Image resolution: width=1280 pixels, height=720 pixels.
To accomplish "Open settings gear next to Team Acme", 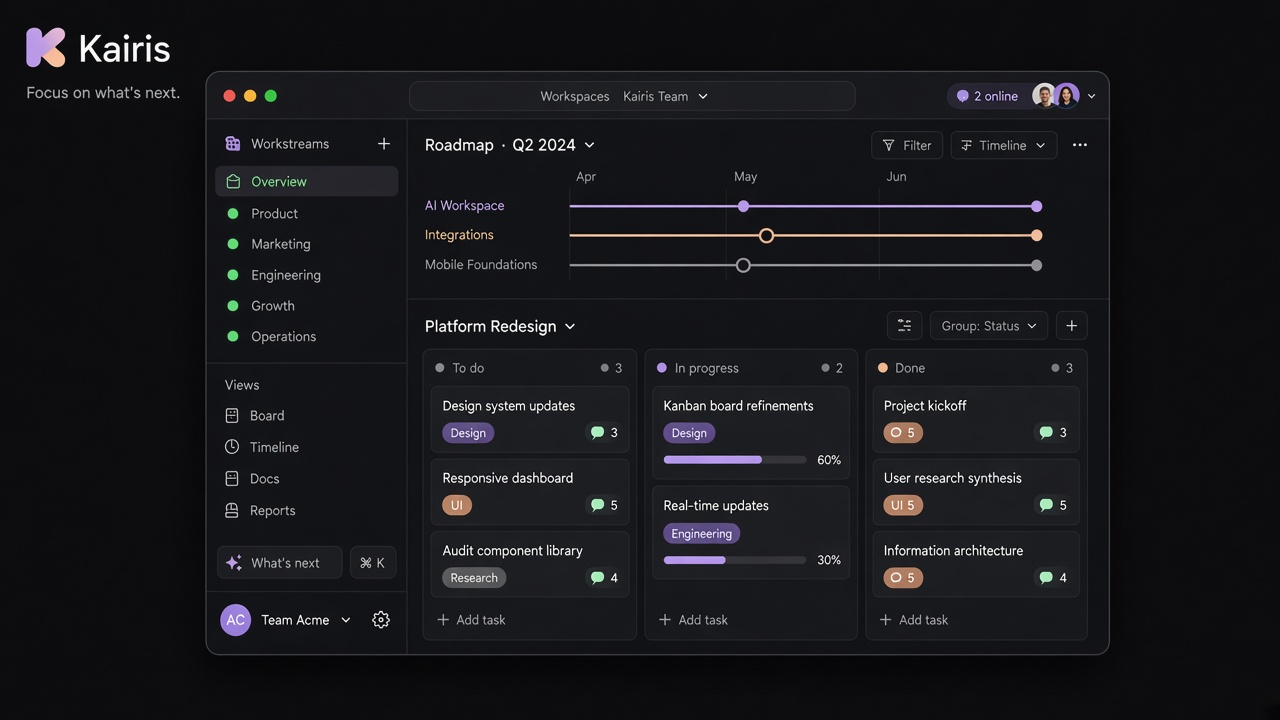I will [x=381, y=620].
